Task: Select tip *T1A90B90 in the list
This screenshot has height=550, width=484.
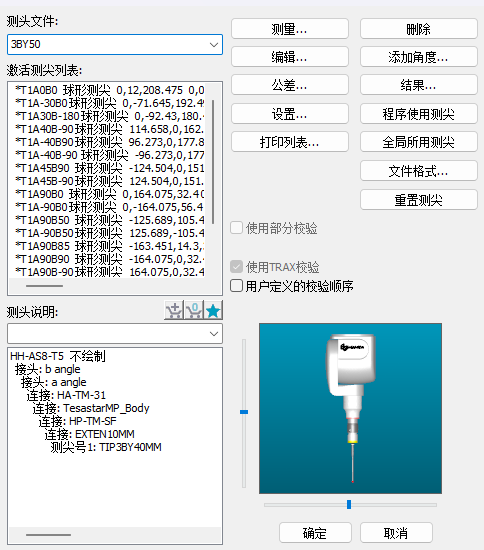Action: [109, 259]
